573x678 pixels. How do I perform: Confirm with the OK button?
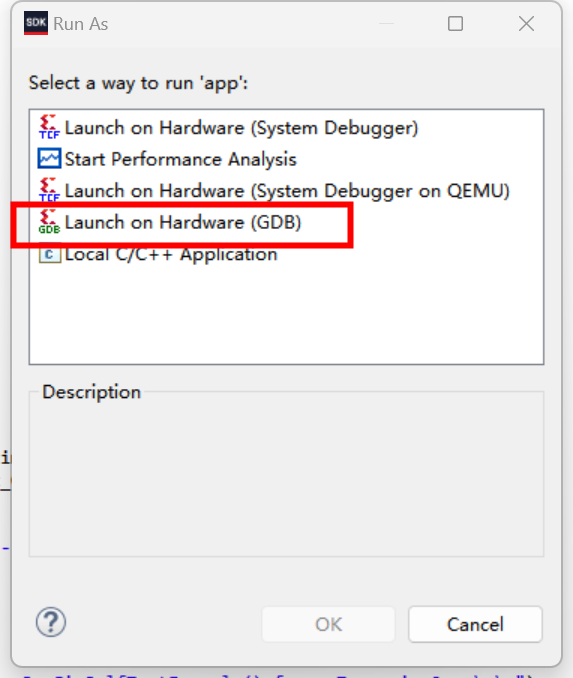pos(328,624)
